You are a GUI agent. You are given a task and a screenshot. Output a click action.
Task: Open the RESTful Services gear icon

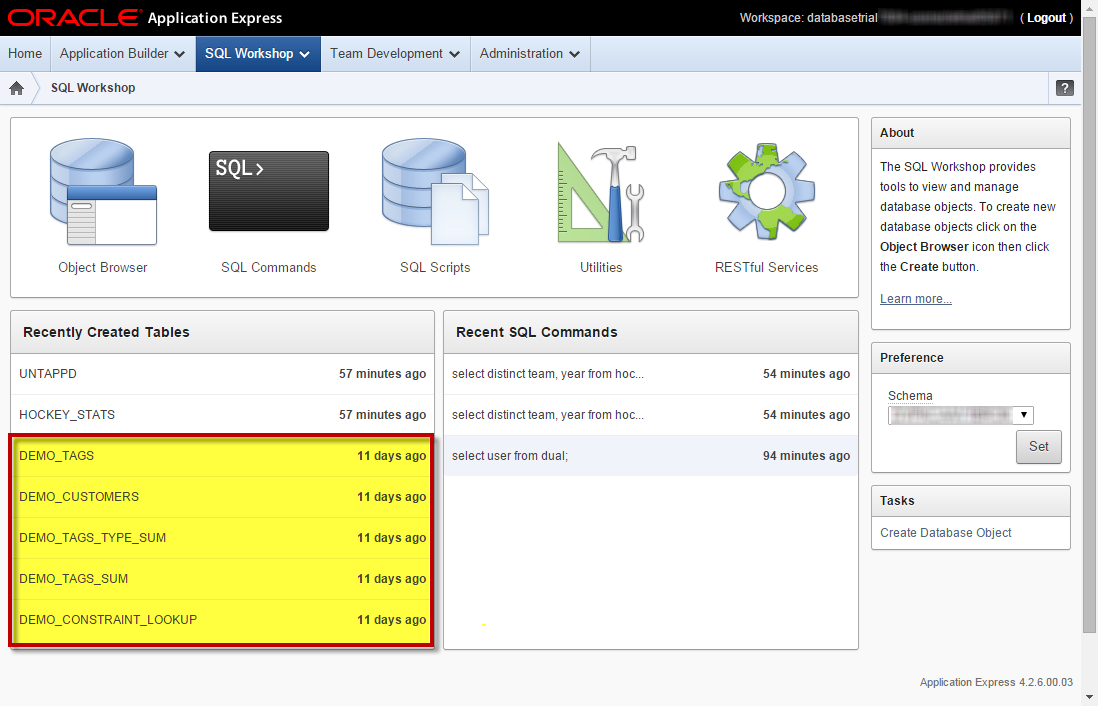767,191
